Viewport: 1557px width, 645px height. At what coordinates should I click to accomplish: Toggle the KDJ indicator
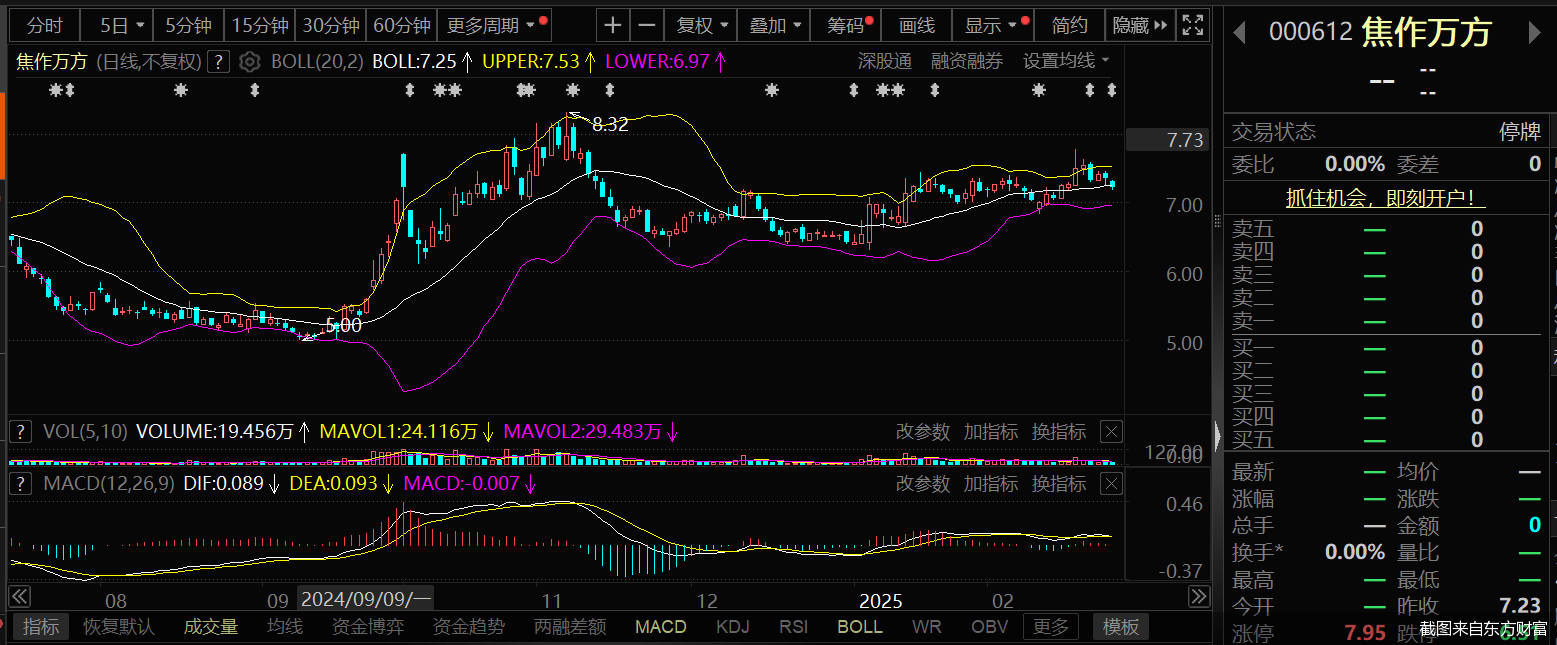(x=732, y=627)
